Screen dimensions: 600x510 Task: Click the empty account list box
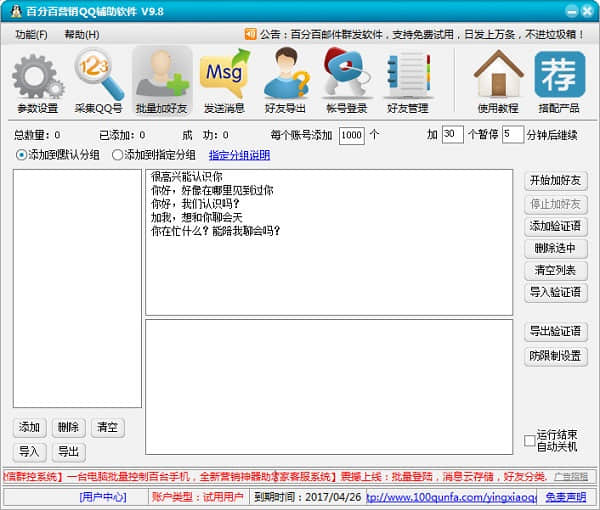pos(77,288)
